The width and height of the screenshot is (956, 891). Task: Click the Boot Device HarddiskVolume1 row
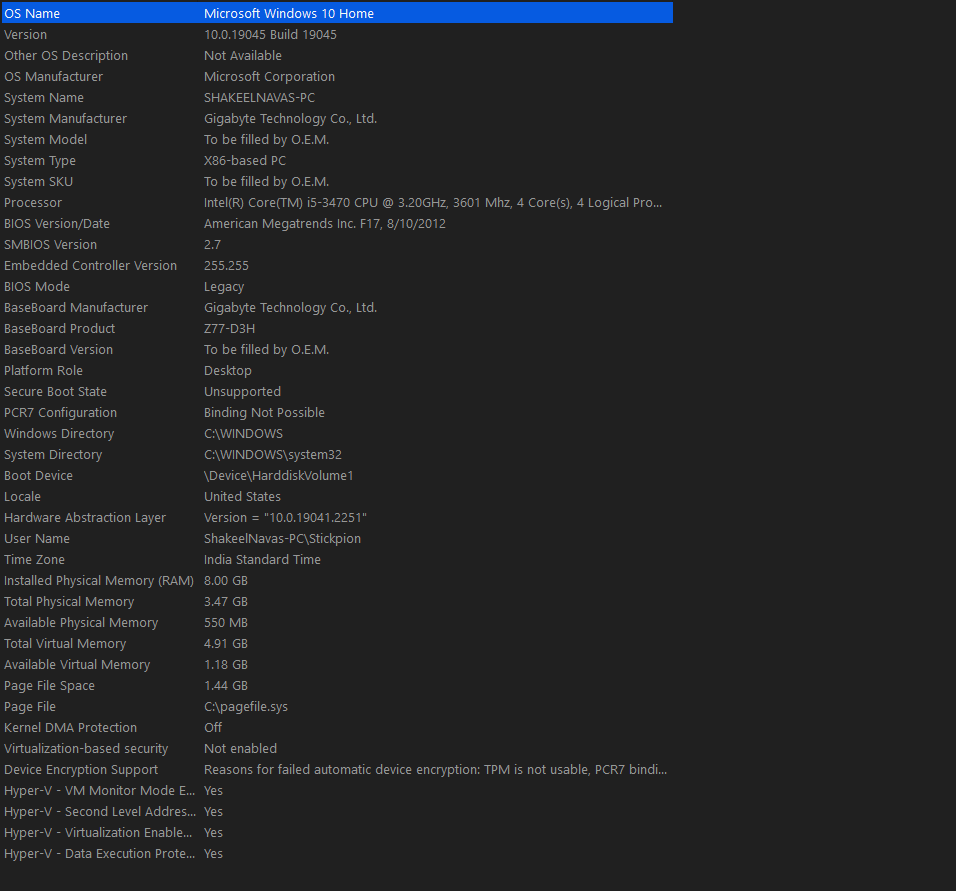tap(337, 475)
